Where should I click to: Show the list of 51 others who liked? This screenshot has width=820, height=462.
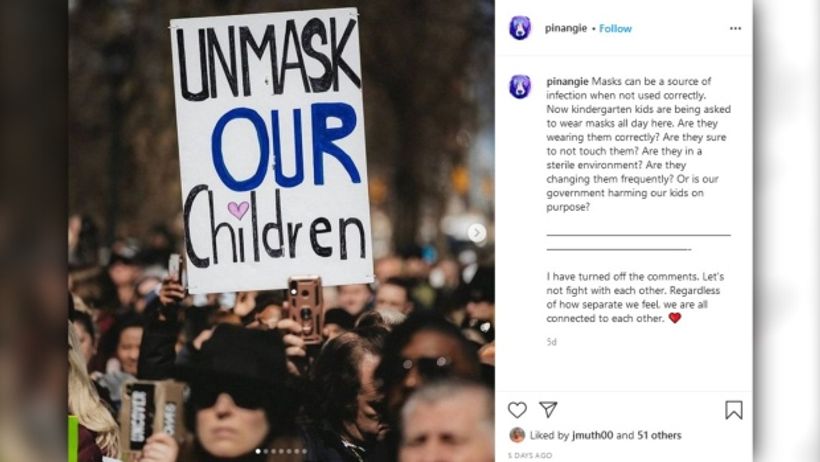point(659,435)
